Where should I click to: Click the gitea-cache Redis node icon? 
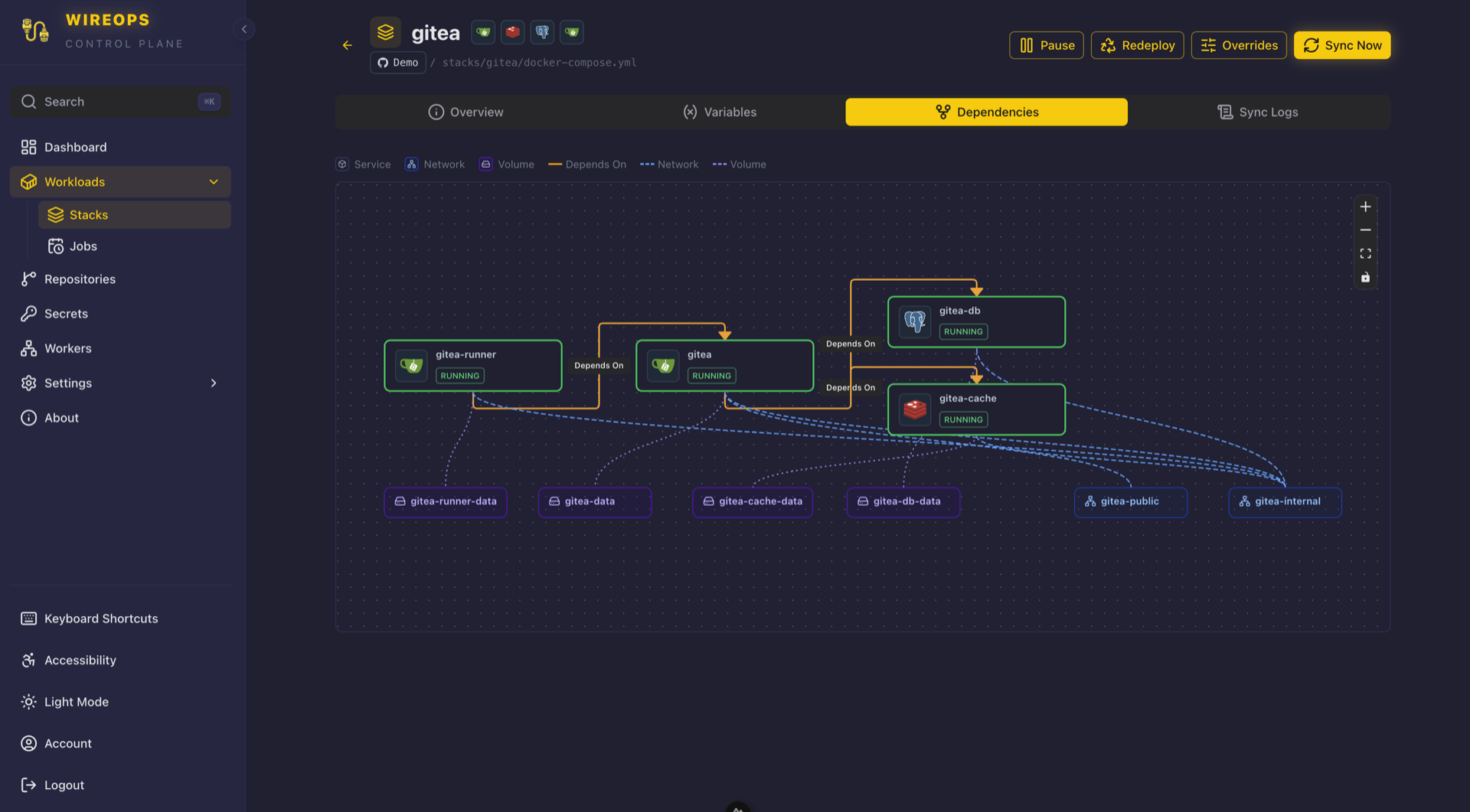(x=915, y=409)
